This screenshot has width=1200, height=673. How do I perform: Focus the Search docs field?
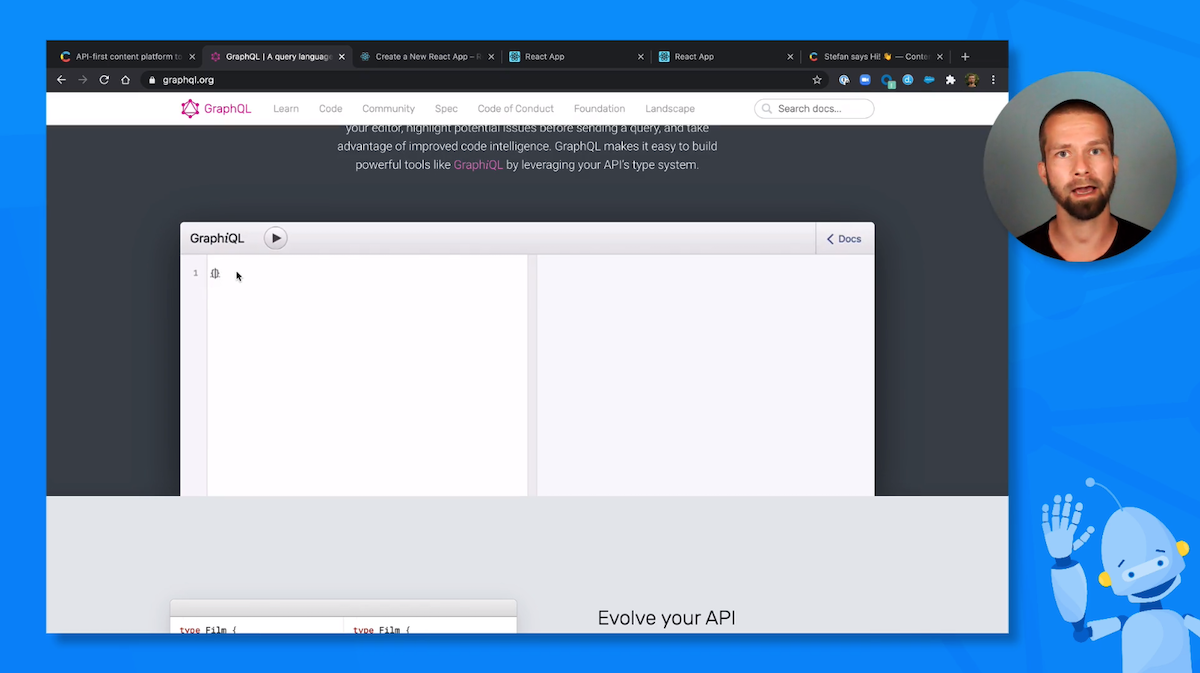(x=814, y=109)
